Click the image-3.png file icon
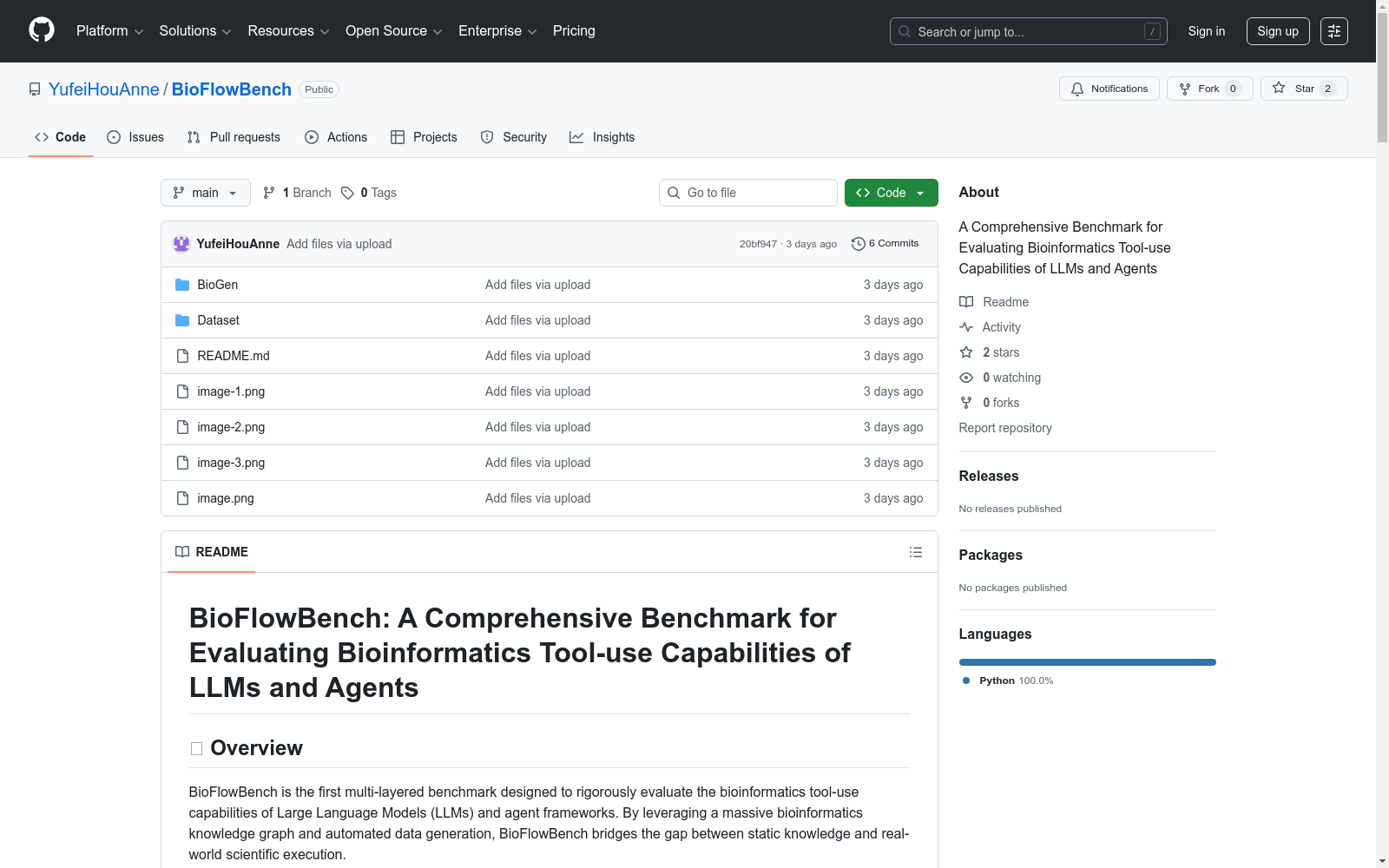The width and height of the screenshot is (1389, 868). point(182,463)
